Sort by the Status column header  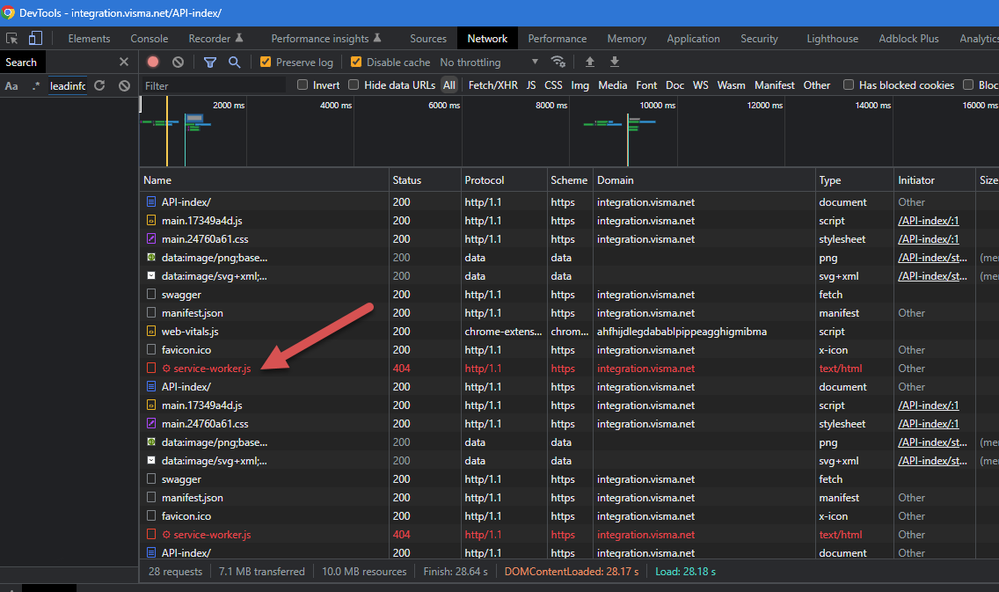pyautogui.click(x=424, y=180)
